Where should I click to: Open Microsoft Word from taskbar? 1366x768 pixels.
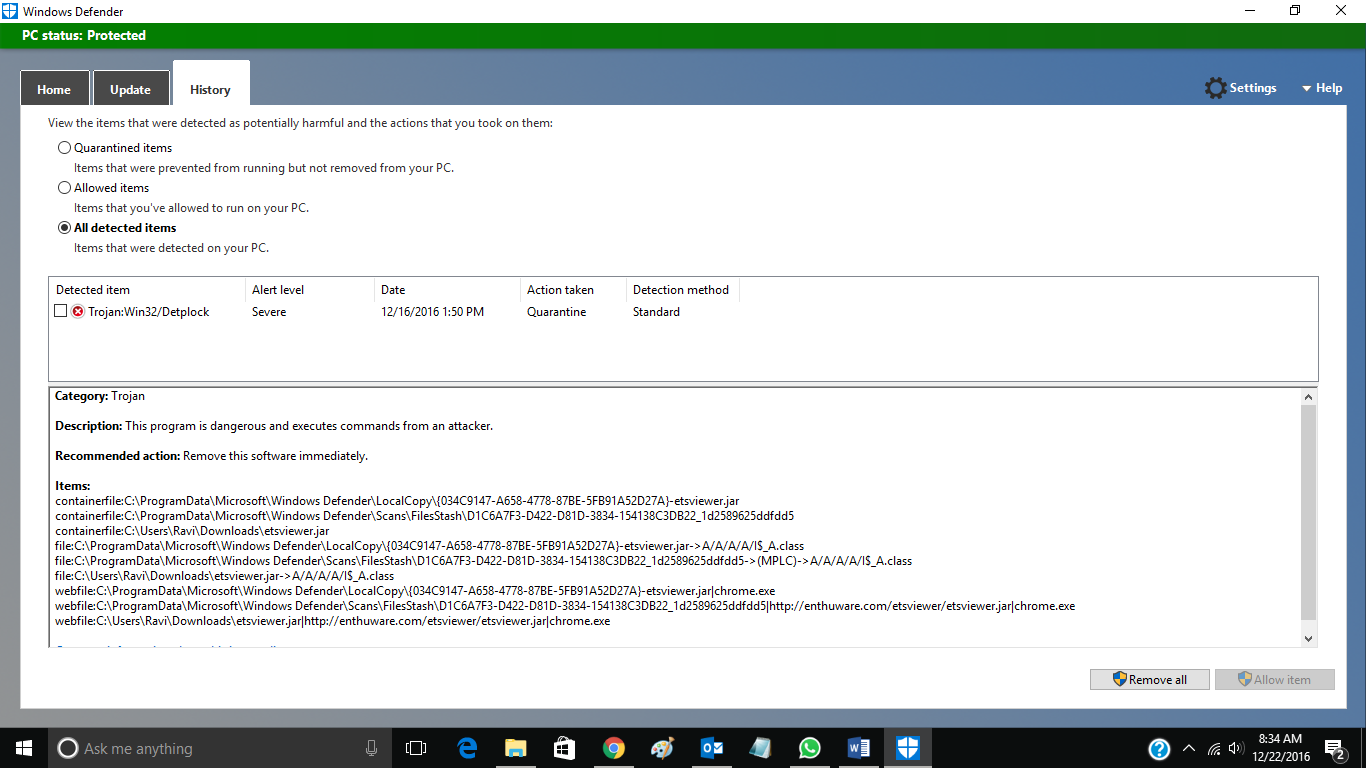[x=859, y=748]
